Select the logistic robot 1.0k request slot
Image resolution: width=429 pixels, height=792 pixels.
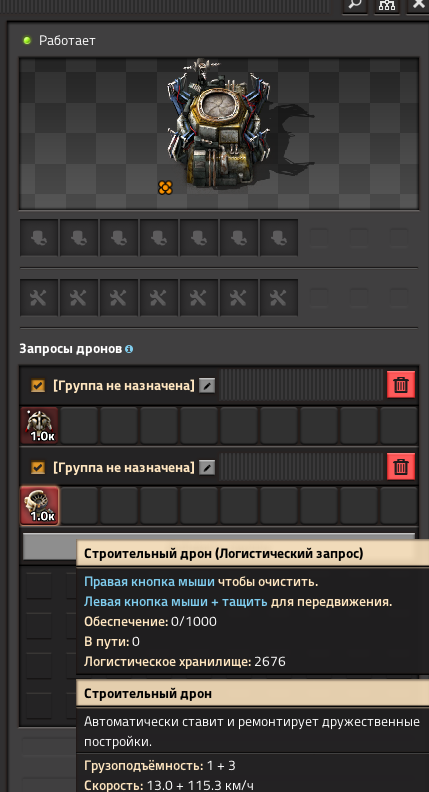(x=39, y=425)
